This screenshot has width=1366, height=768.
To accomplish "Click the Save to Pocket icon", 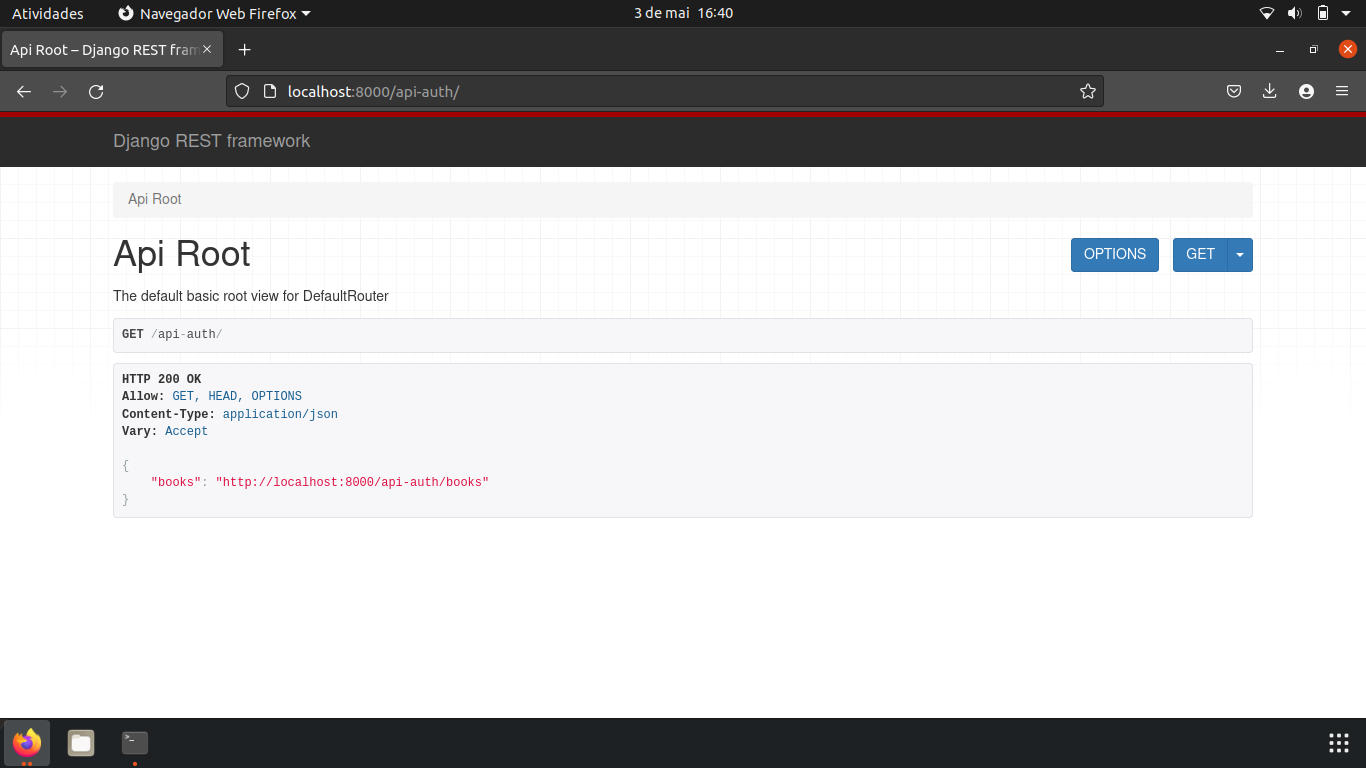I will click(x=1233, y=91).
